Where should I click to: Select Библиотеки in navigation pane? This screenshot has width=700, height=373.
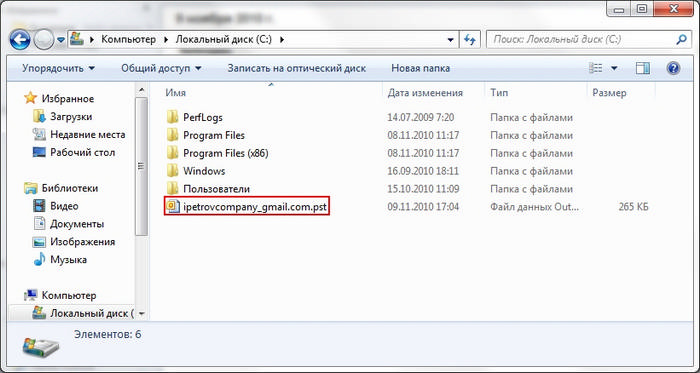tap(70, 188)
